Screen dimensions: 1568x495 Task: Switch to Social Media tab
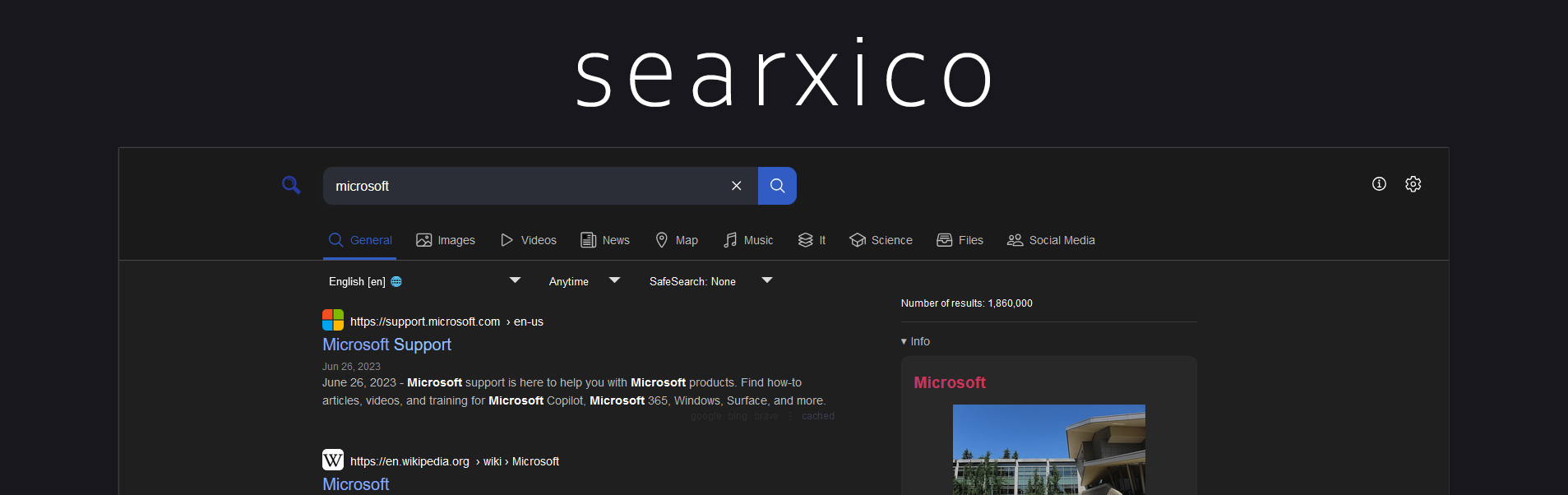(x=1051, y=240)
